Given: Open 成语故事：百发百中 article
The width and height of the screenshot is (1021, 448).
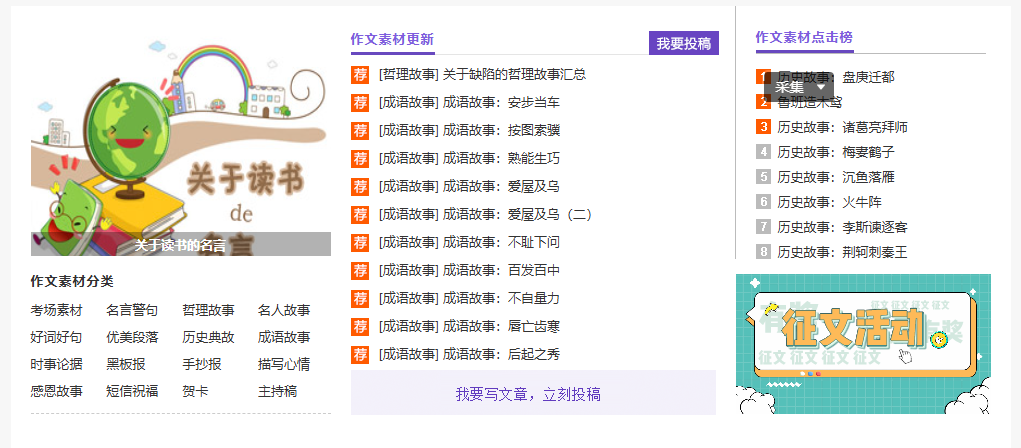Looking at the screenshot, I should click(x=501, y=271).
